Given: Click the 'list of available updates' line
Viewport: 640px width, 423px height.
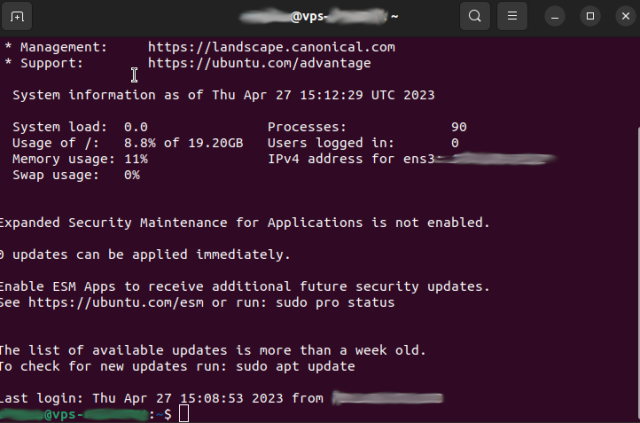Looking at the screenshot, I should 213,350.
